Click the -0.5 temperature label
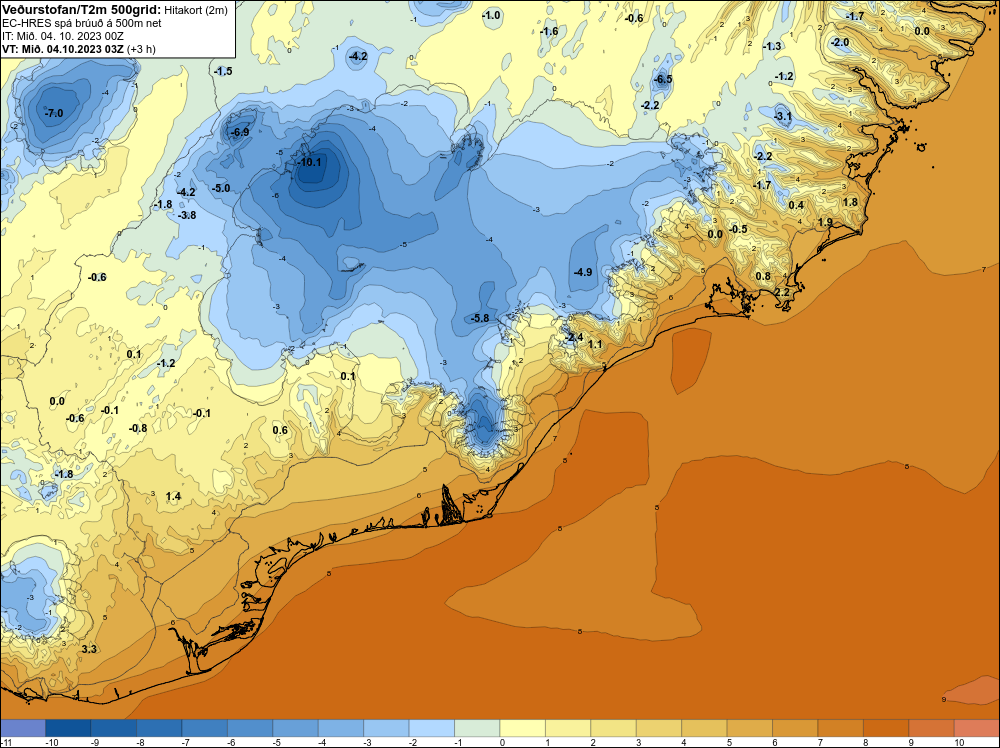 pyautogui.click(x=738, y=230)
